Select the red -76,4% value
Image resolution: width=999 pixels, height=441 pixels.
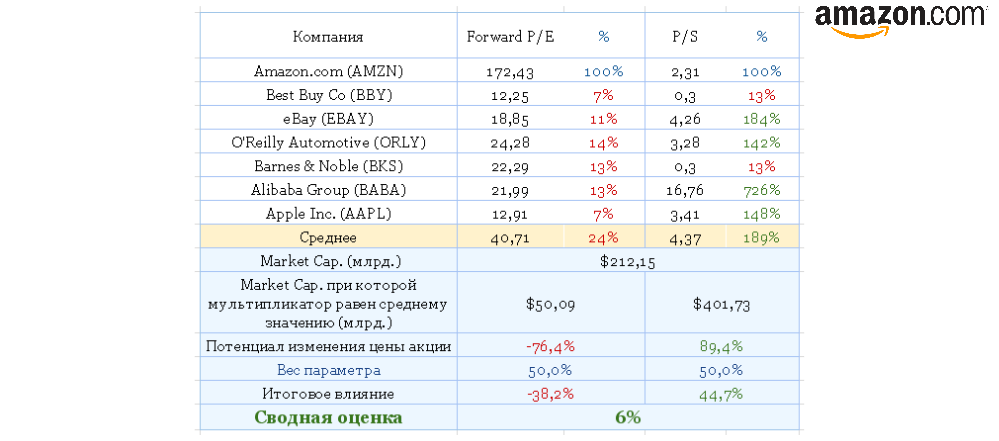550,346
